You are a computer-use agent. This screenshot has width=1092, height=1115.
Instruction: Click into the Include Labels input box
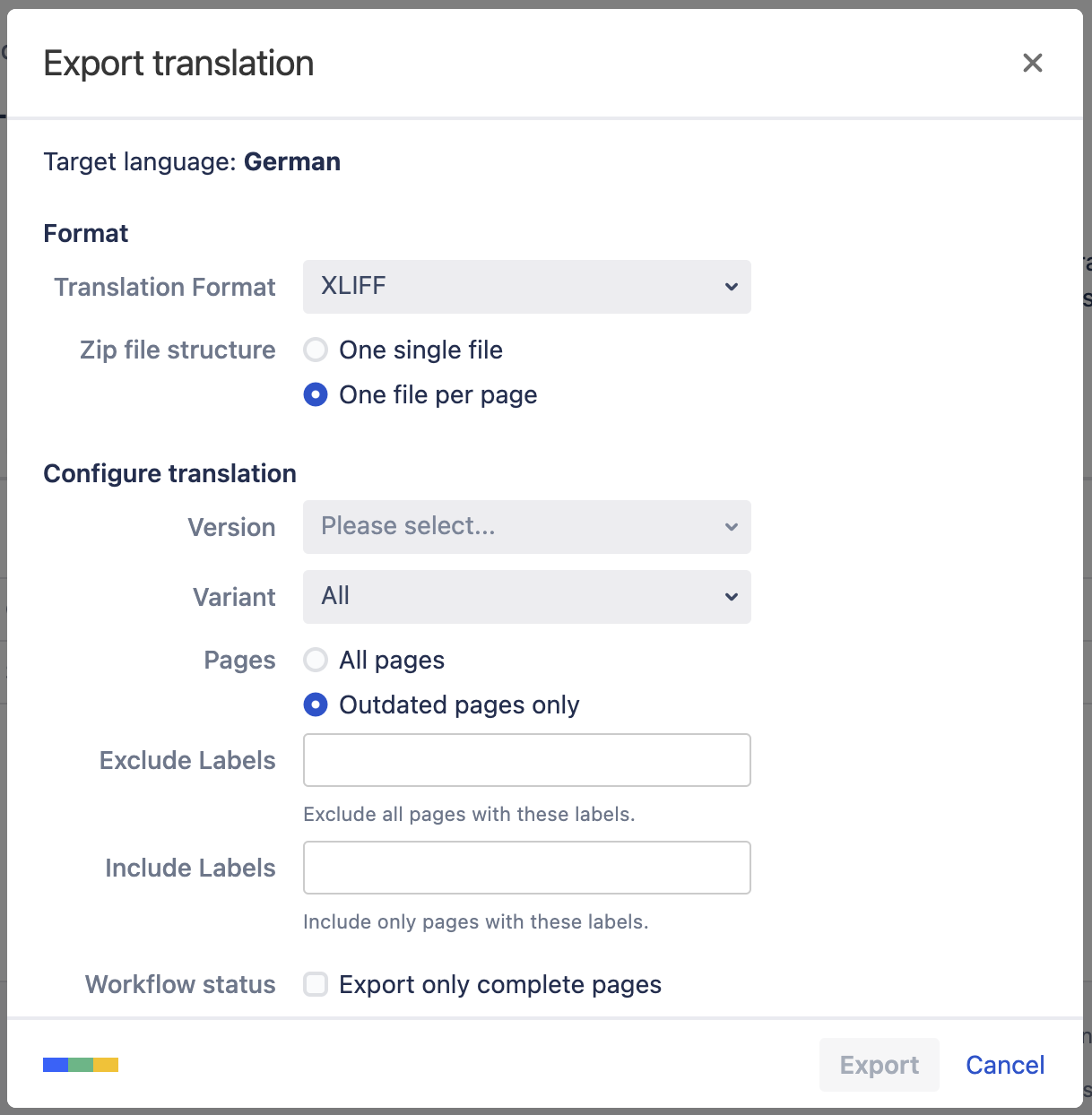(526, 868)
